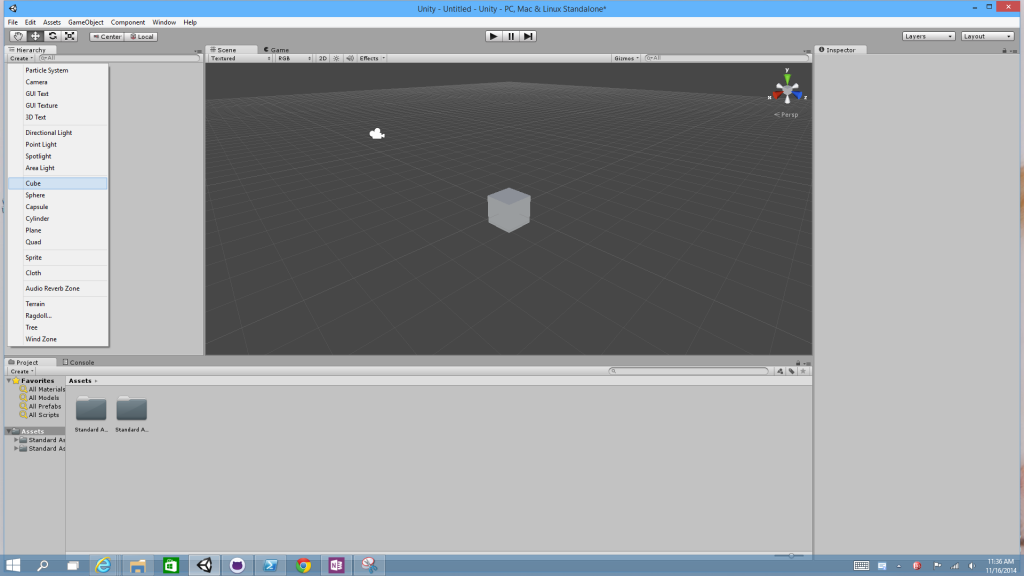Select the Inspector tab
1024x576 pixels.
click(x=838, y=50)
